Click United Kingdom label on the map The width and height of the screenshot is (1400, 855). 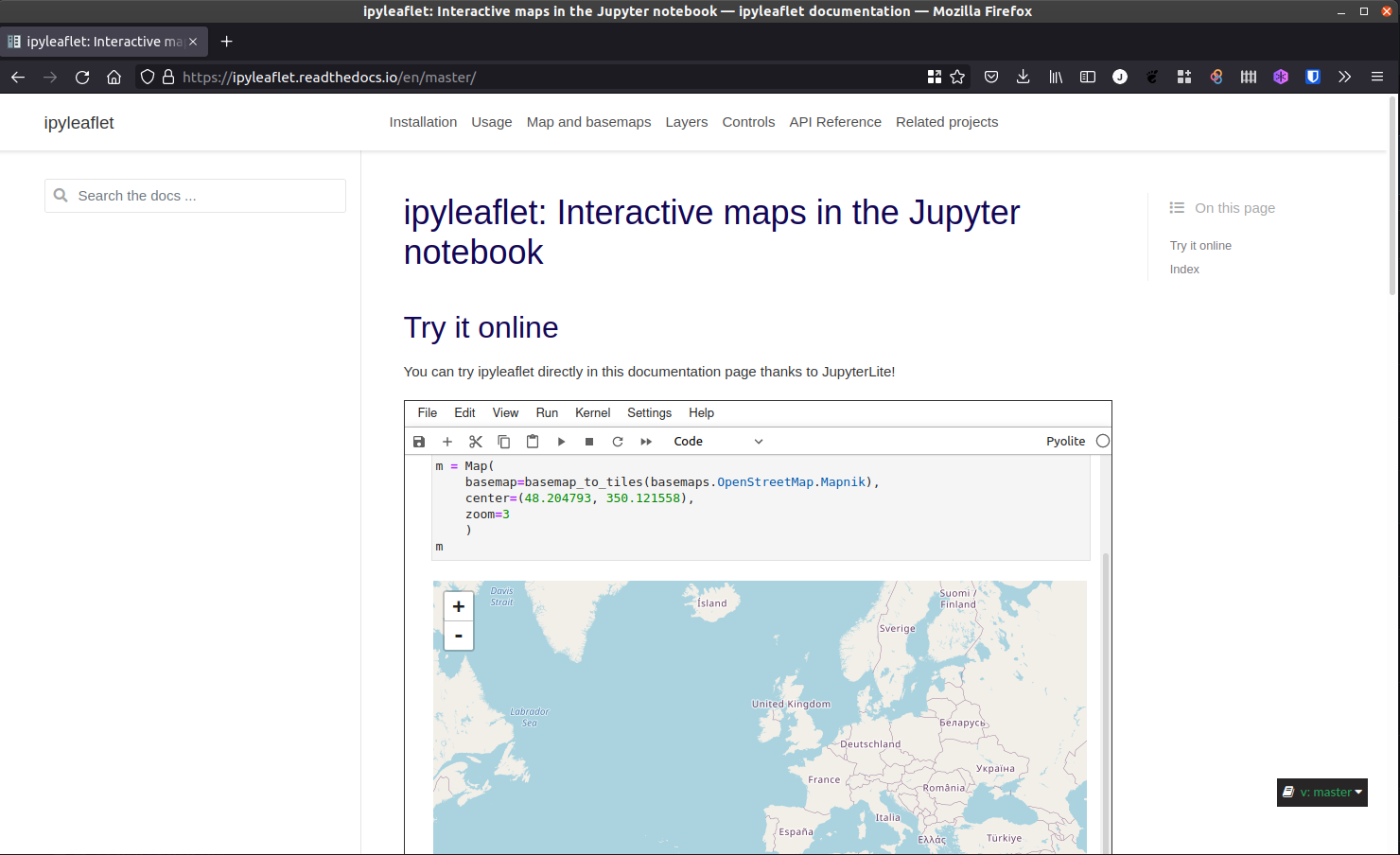pyautogui.click(x=791, y=704)
